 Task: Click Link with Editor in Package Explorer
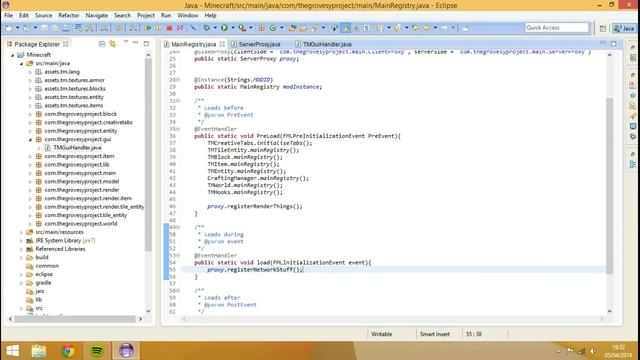coord(112,44)
